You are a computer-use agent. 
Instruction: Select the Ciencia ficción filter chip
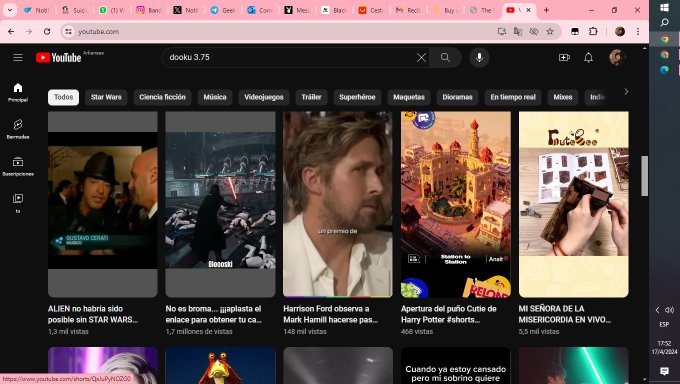162,97
